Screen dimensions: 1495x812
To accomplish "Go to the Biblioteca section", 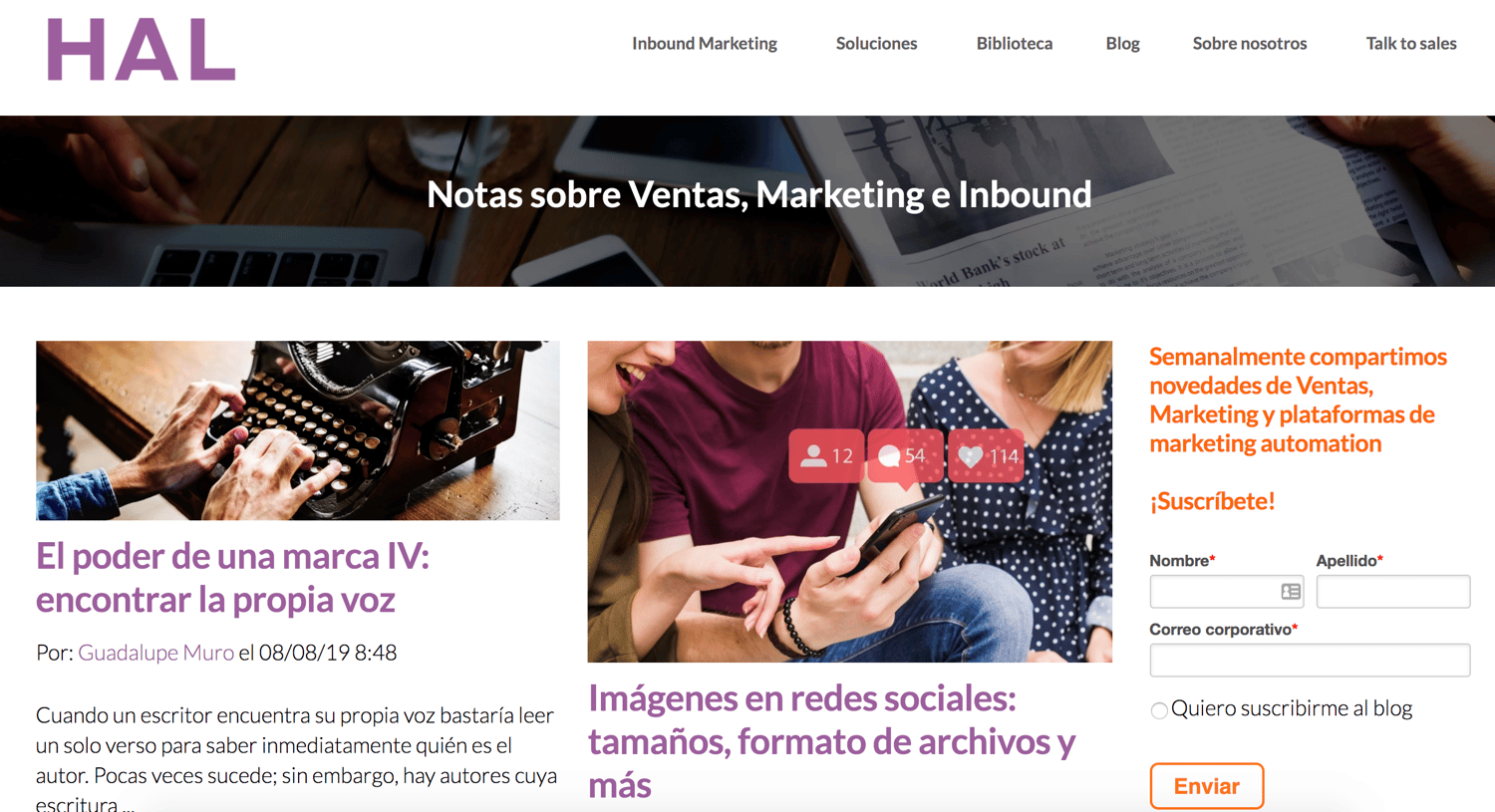I will coord(1015,44).
